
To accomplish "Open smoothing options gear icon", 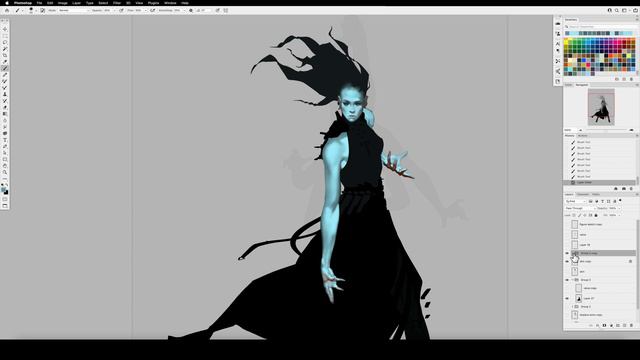I will pos(191,10).
